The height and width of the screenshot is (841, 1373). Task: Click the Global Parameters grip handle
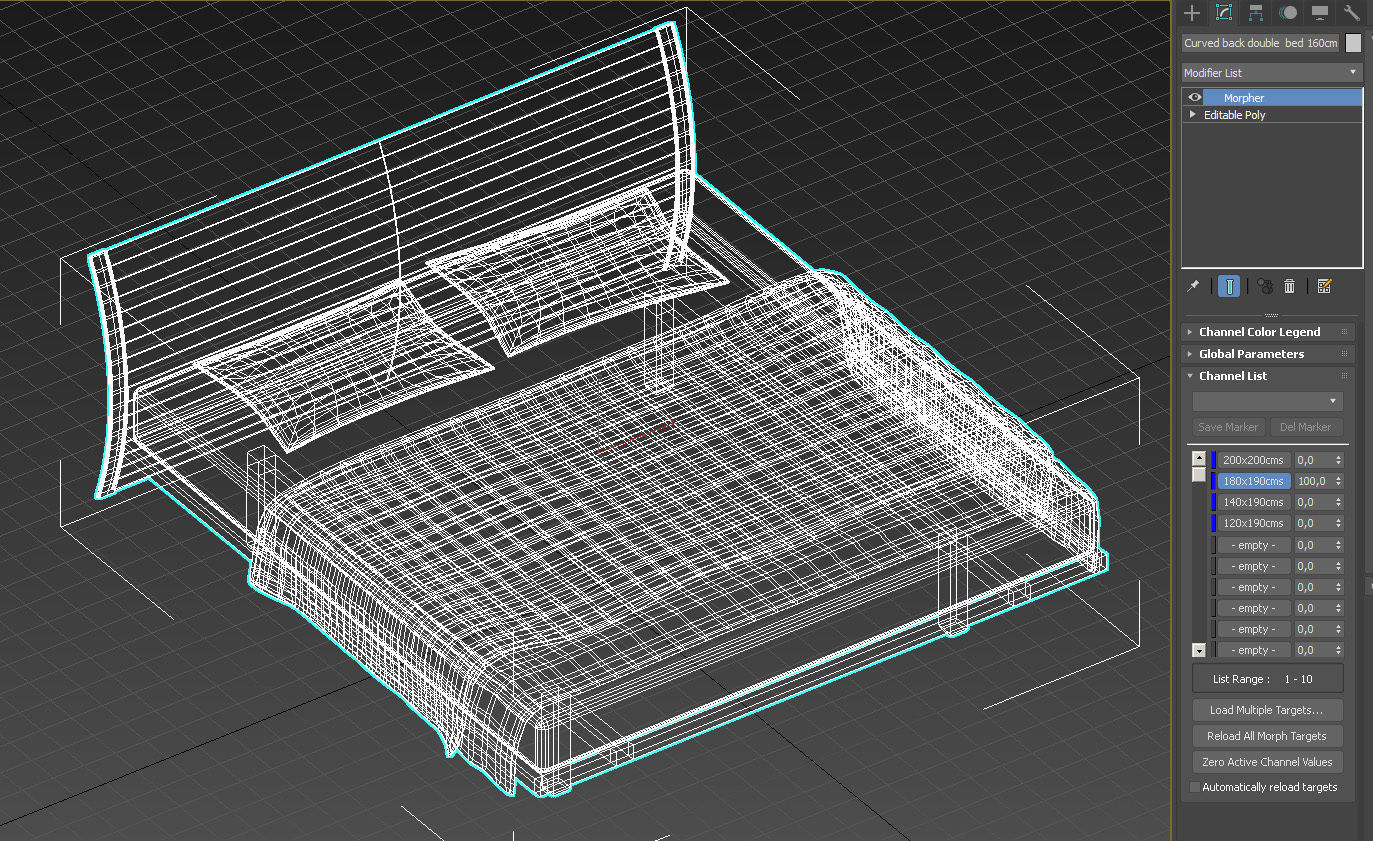(1344, 354)
